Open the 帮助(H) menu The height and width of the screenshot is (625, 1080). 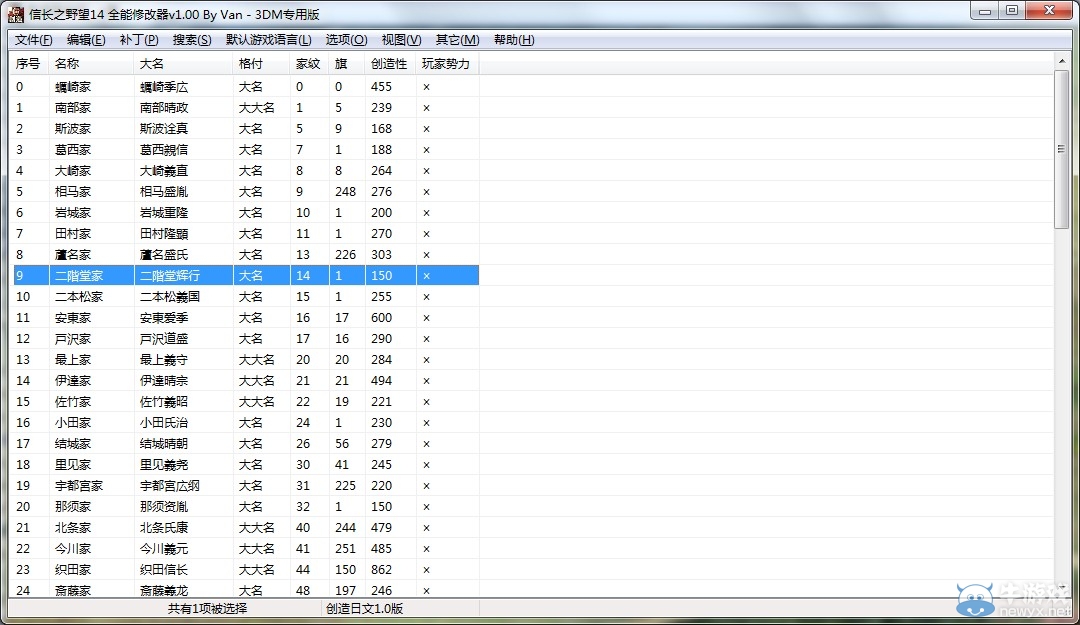click(x=514, y=40)
